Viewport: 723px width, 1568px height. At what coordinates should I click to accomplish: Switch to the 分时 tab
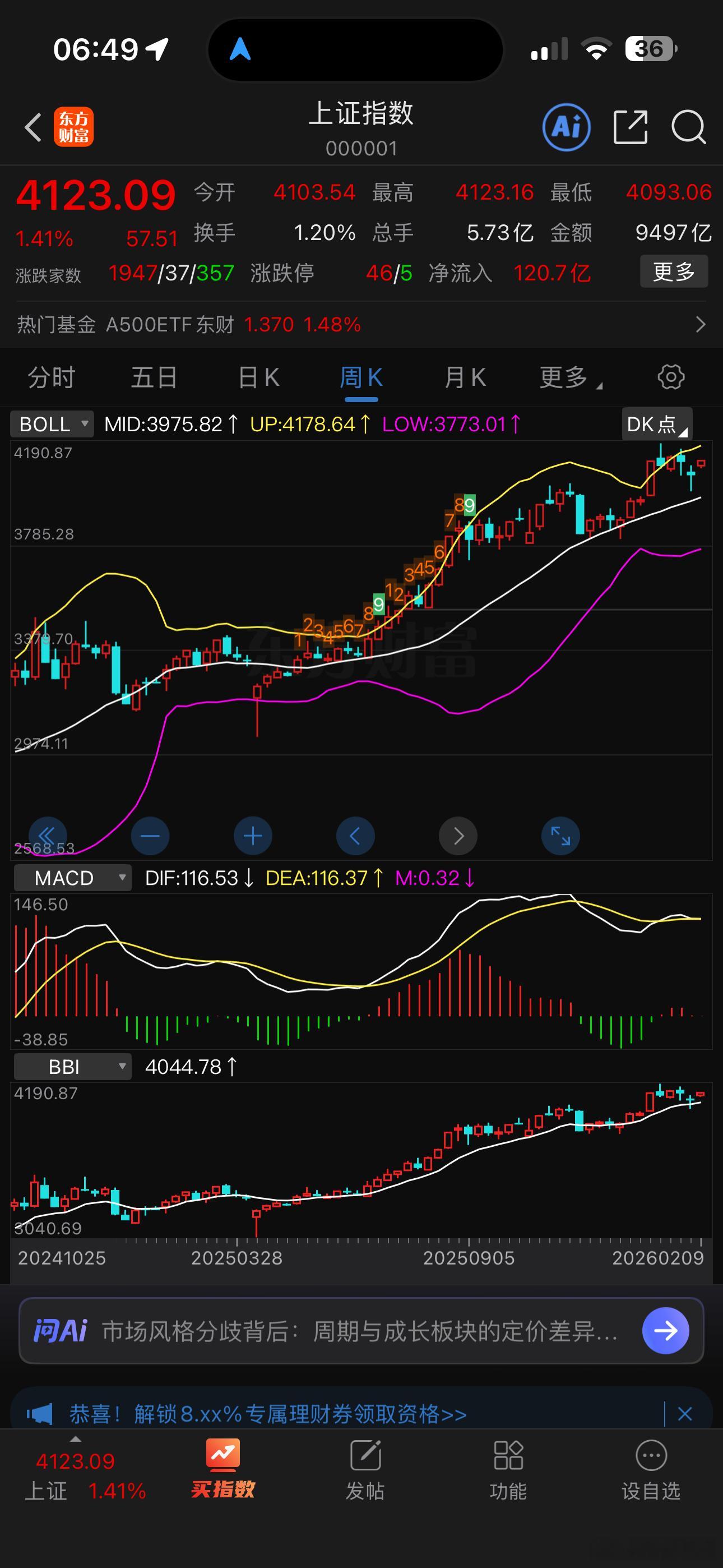click(x=52, y=377)
